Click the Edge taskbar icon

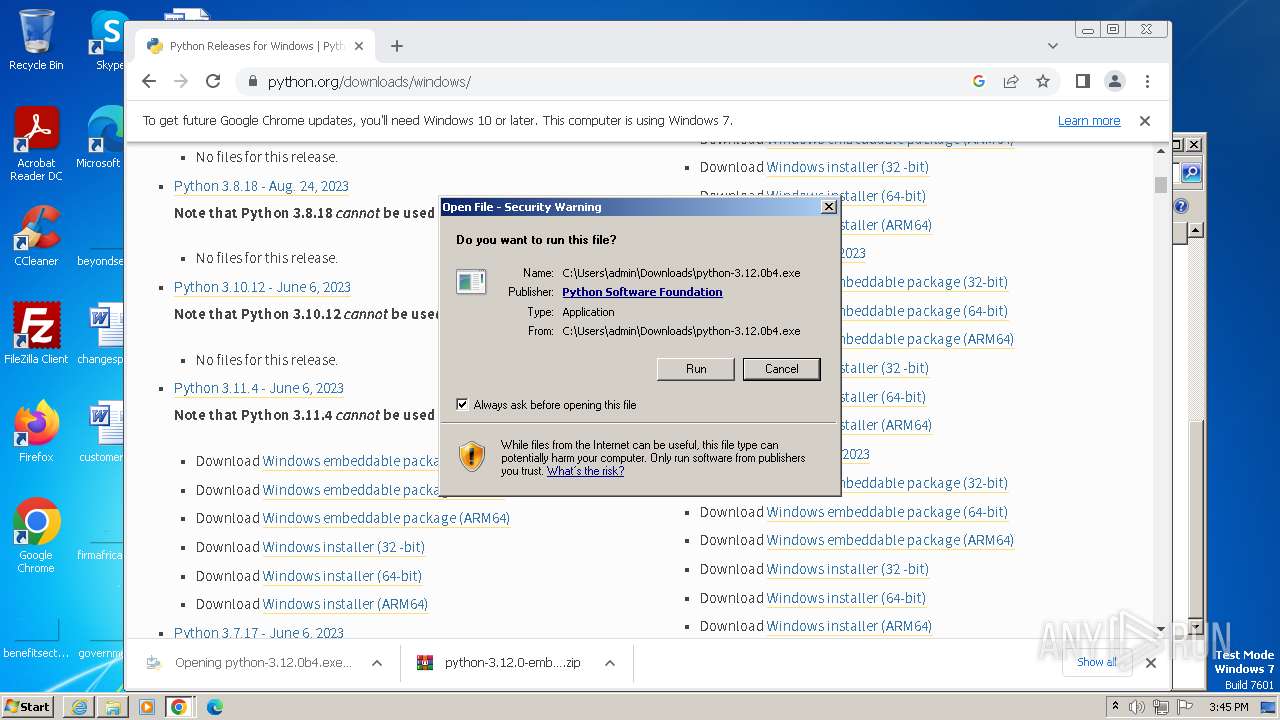(214, 707)
